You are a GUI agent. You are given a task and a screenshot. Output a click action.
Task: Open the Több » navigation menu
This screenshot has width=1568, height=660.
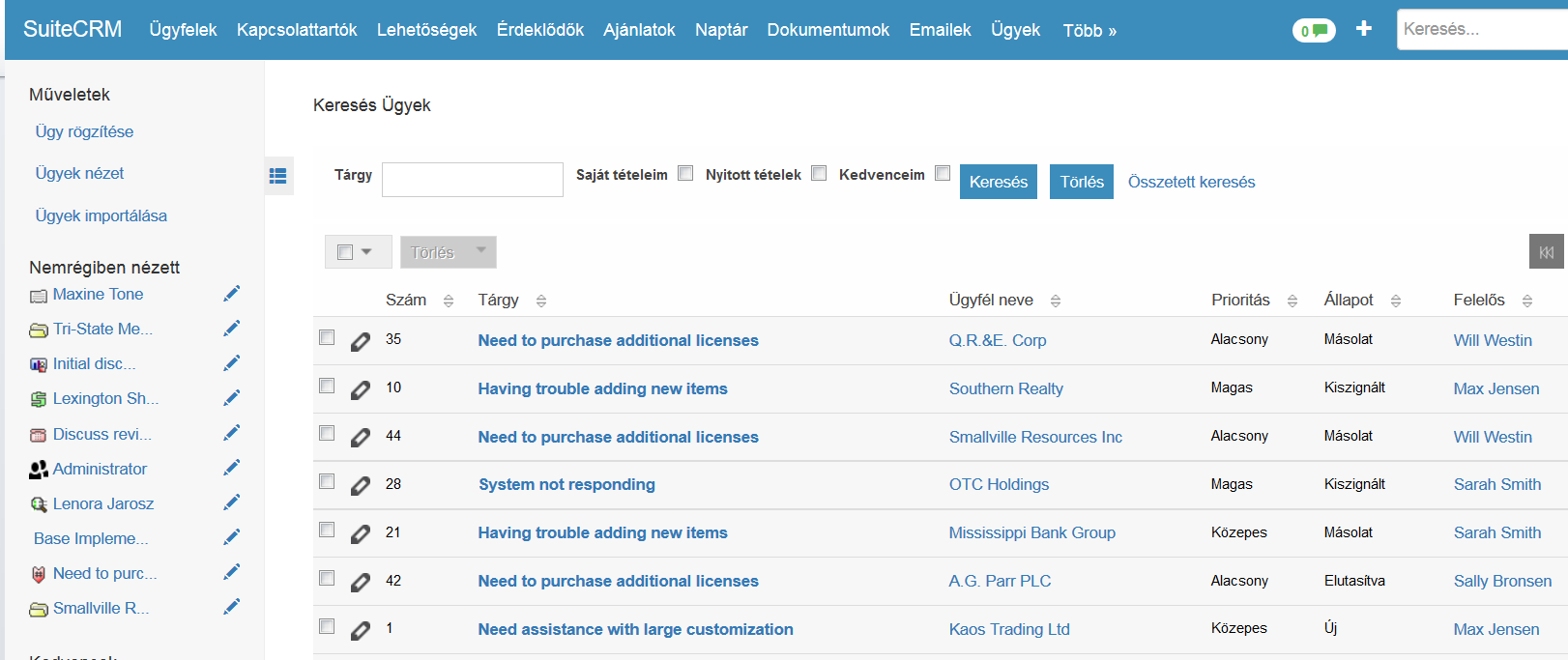click(x=1089, y=31)
